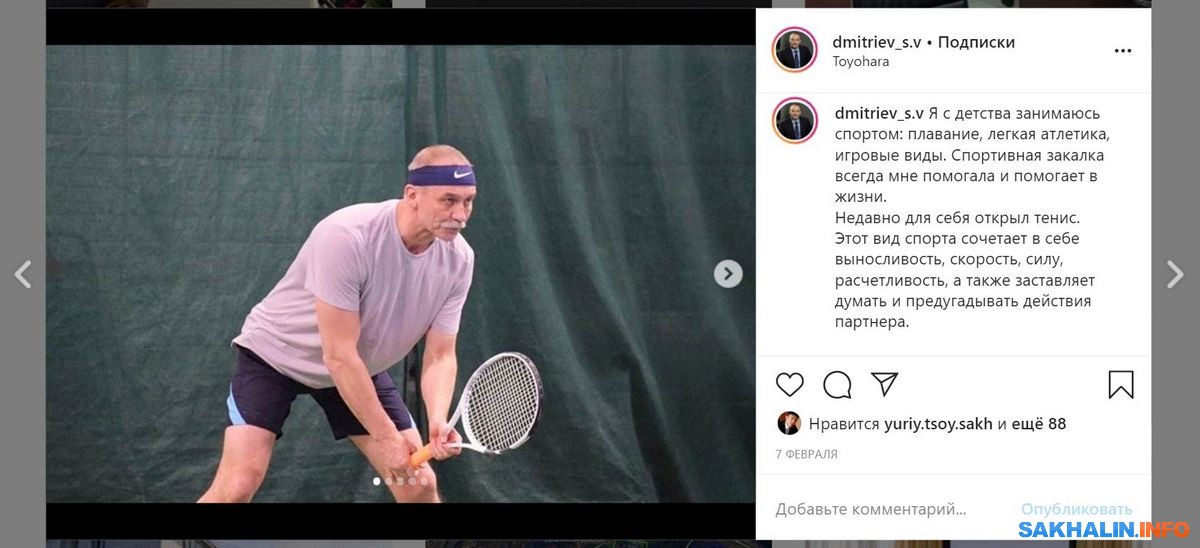
Task: Open the post date 7 ФЕВРАЛЯ
Action: pos(806,454)
